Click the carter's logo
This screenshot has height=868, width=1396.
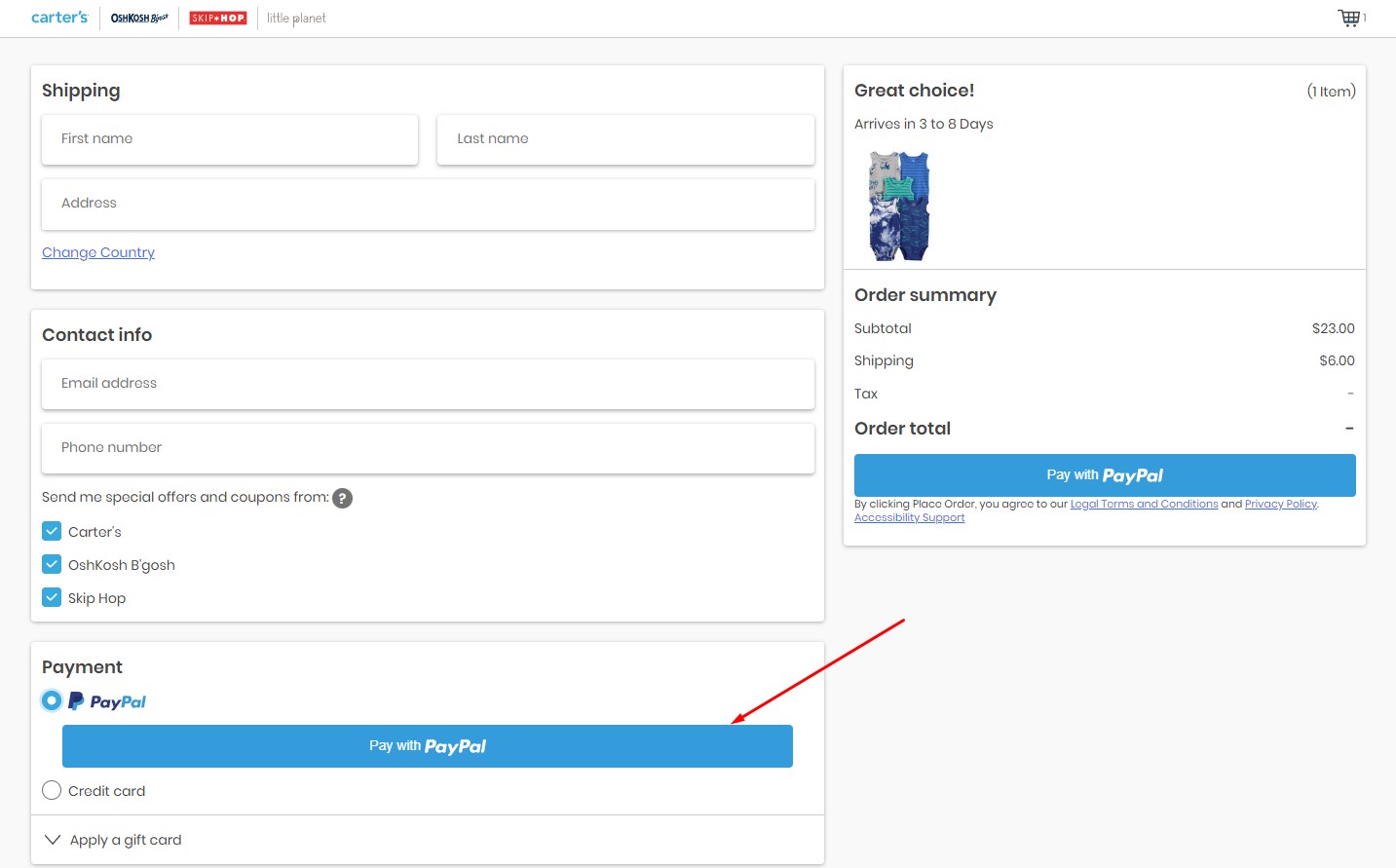coord(59,18)
